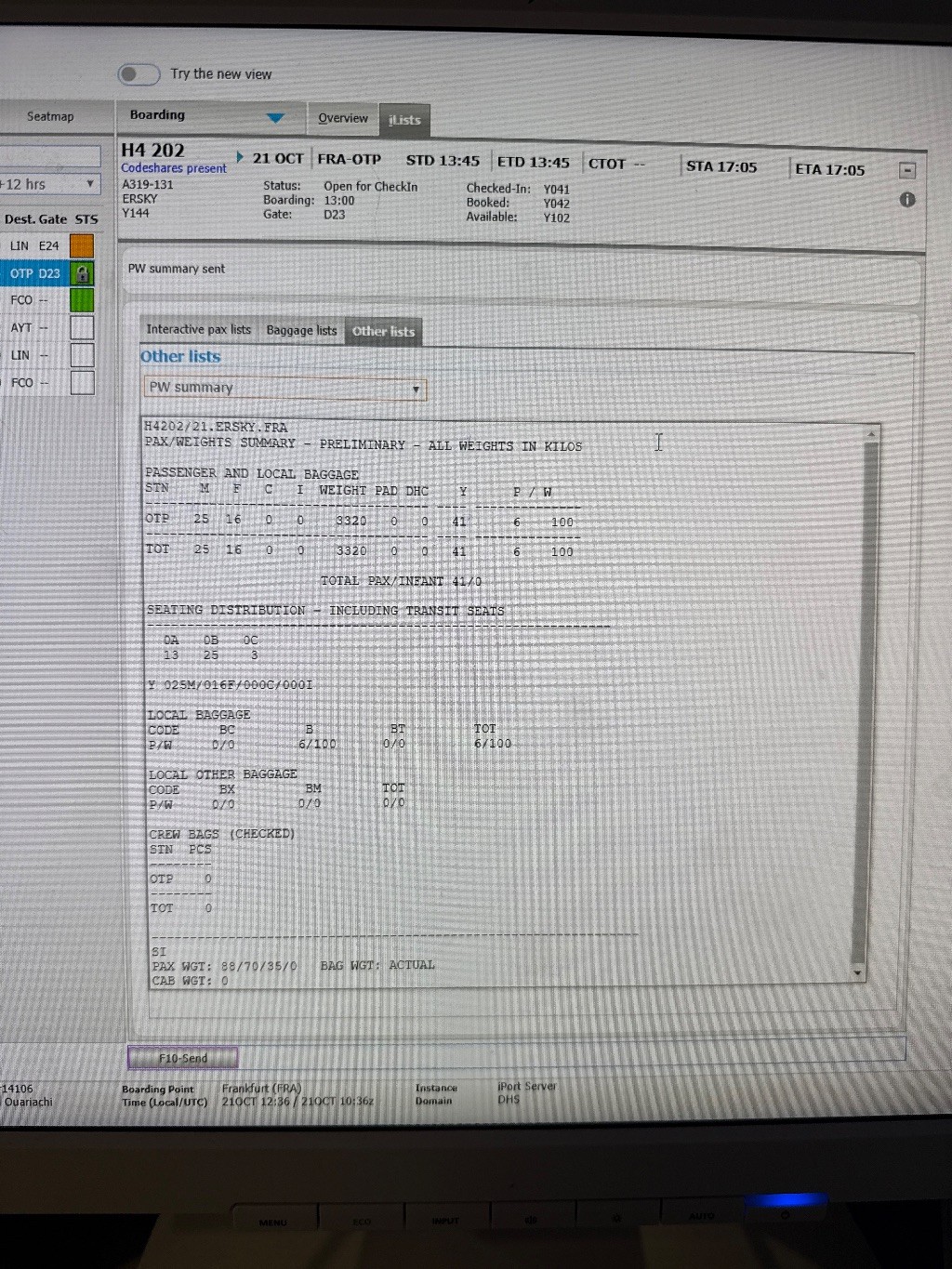This screenshot has width=952, height=1269.
Task: Click the search field above +12 hrs
Action: 50,156
